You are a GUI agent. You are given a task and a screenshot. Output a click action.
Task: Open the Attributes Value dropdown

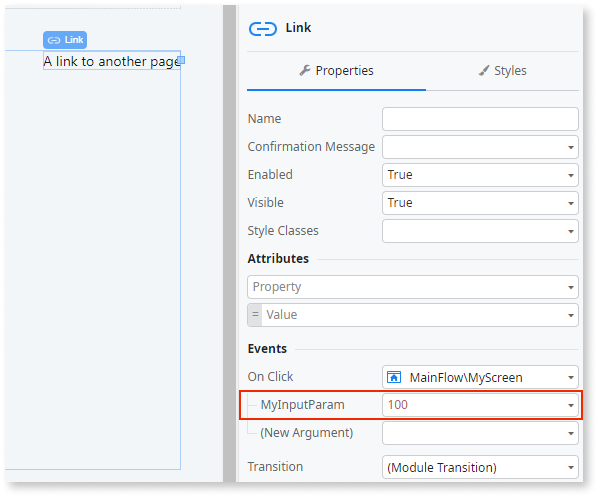[x=413, y=315]
